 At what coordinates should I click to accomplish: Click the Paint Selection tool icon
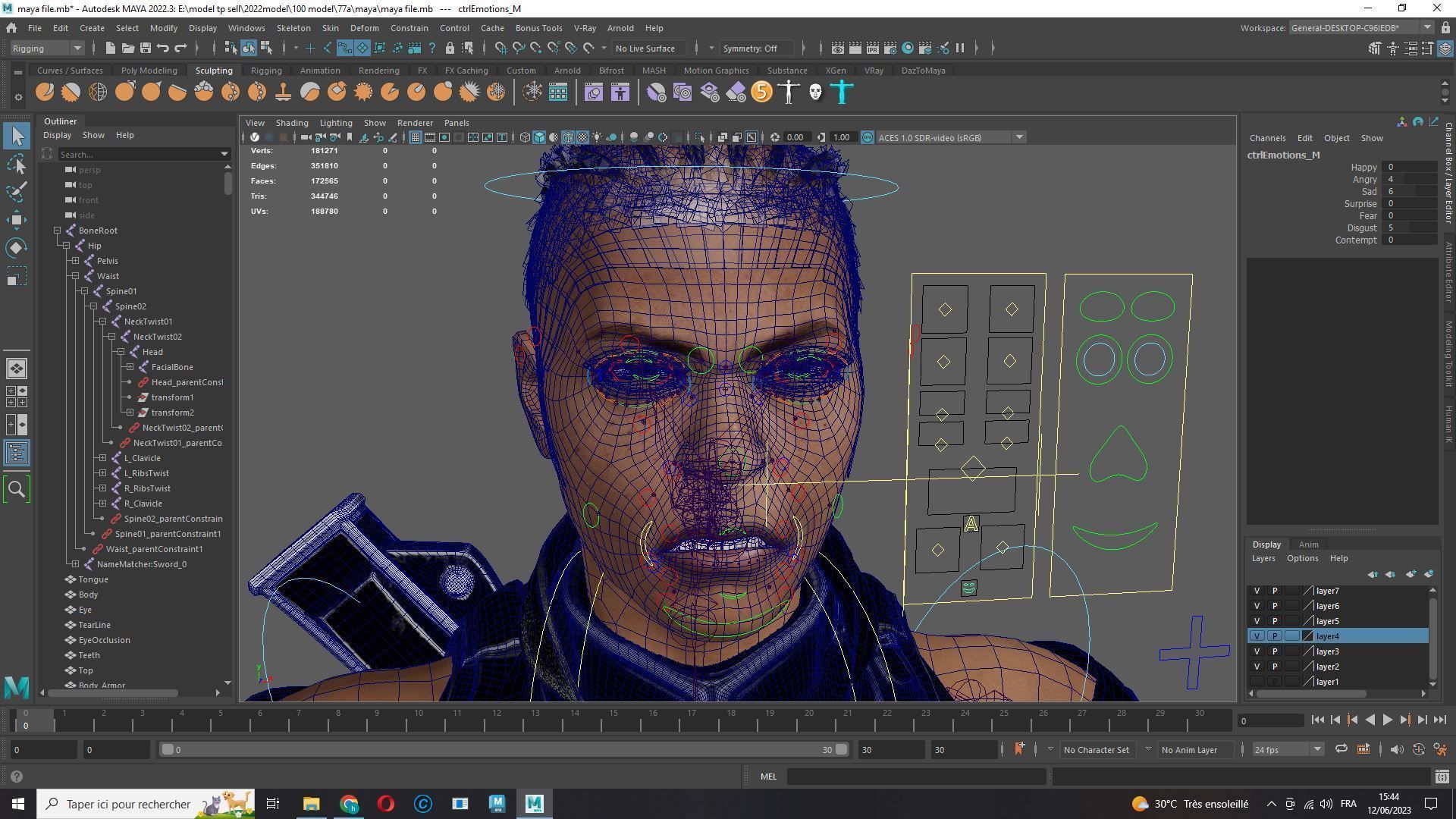[17, 191]
